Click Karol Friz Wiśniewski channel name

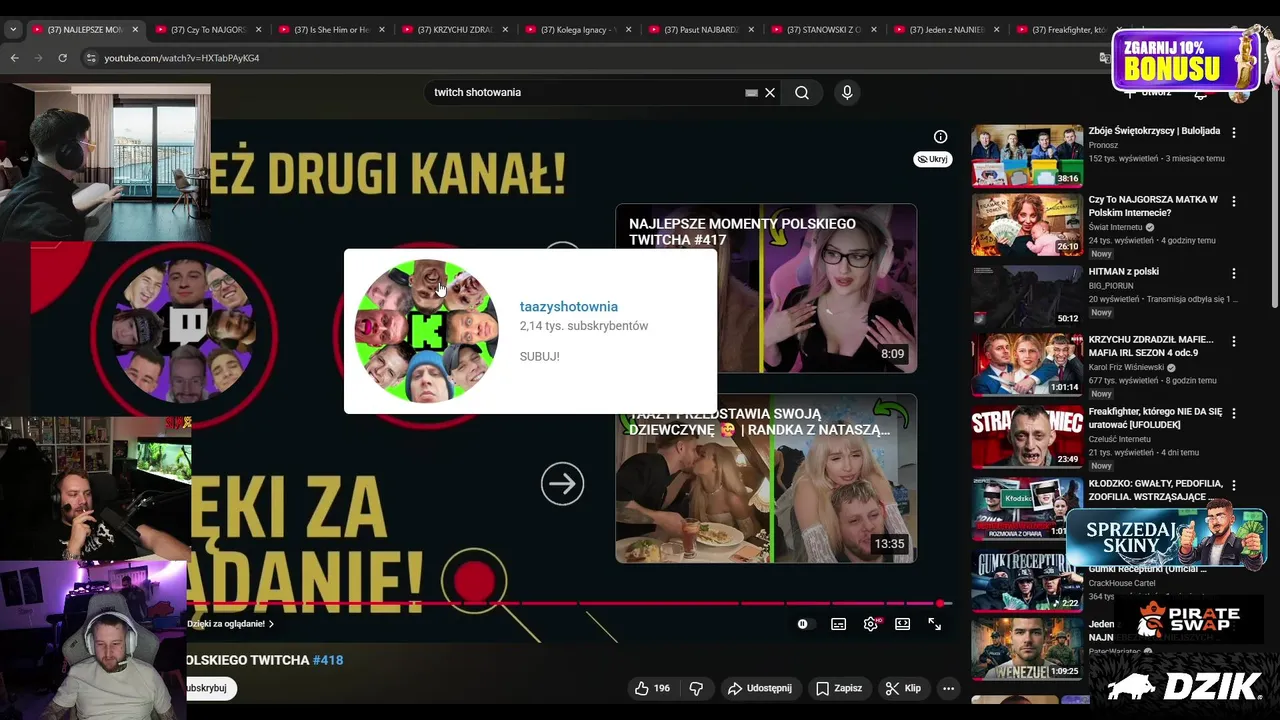coord(1125,367)
